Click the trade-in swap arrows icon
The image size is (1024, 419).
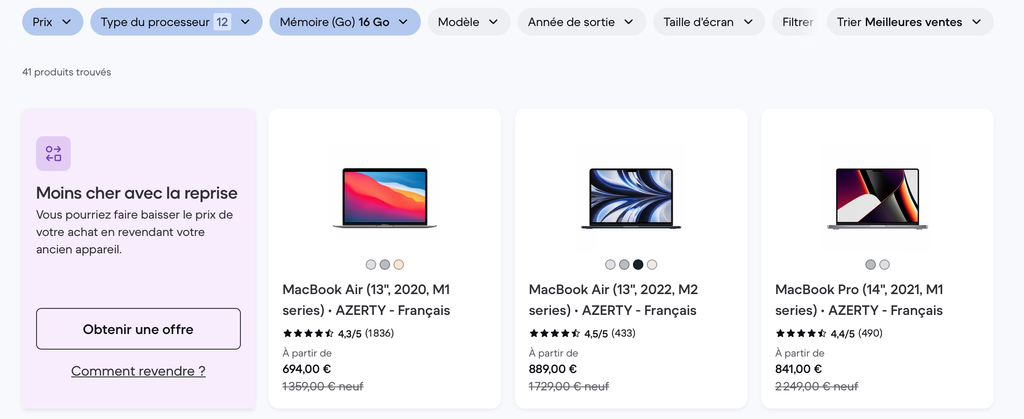[x=53, y=153]
